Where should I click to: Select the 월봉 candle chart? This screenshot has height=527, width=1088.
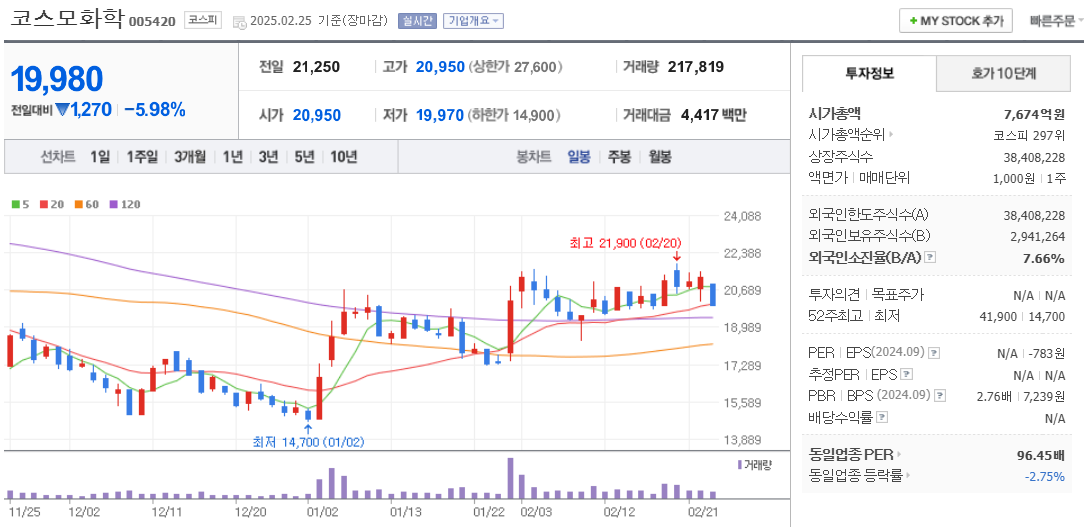(x=660, y=157)
